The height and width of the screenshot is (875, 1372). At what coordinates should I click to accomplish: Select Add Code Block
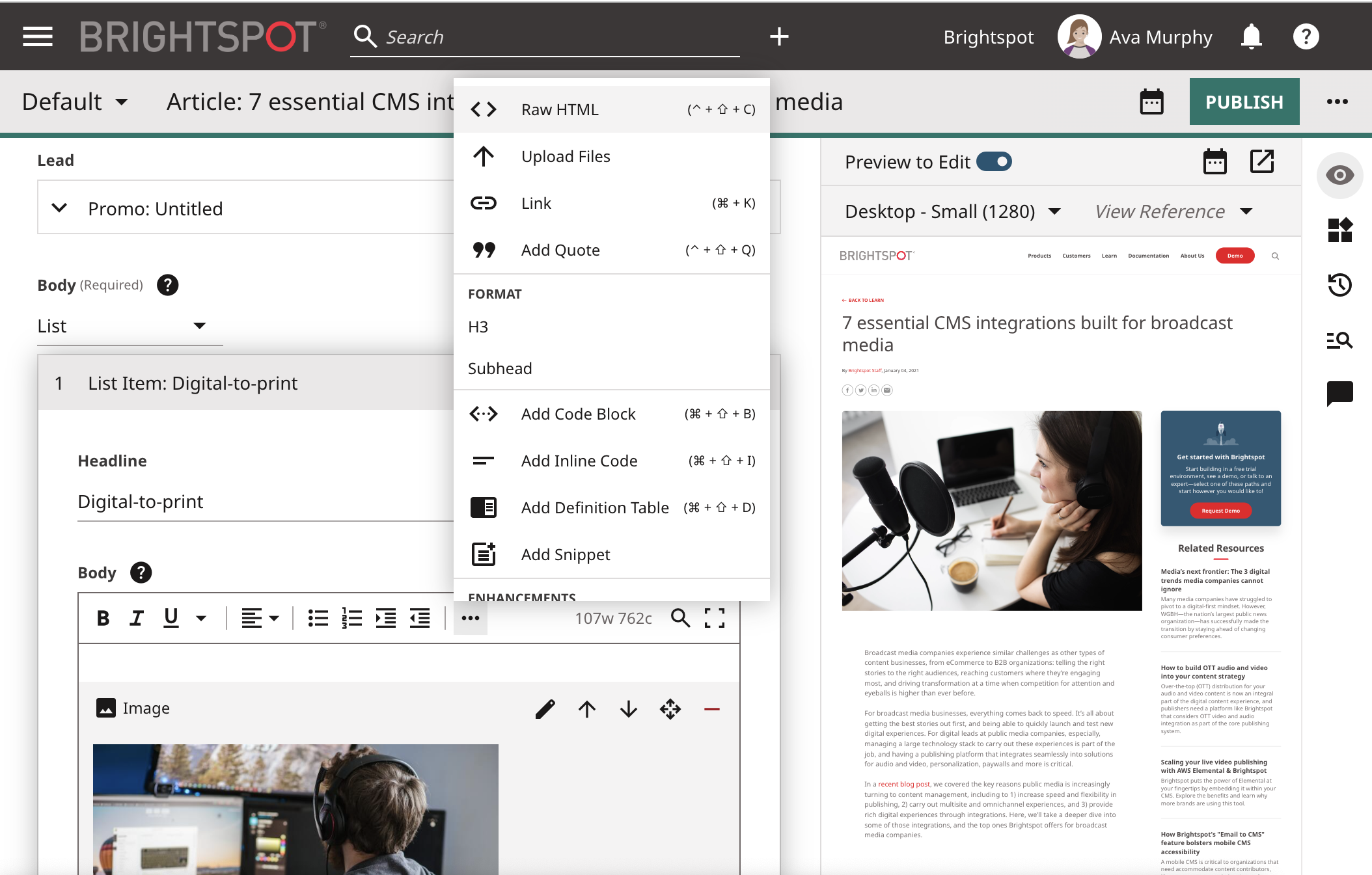(x=611, y=414)
